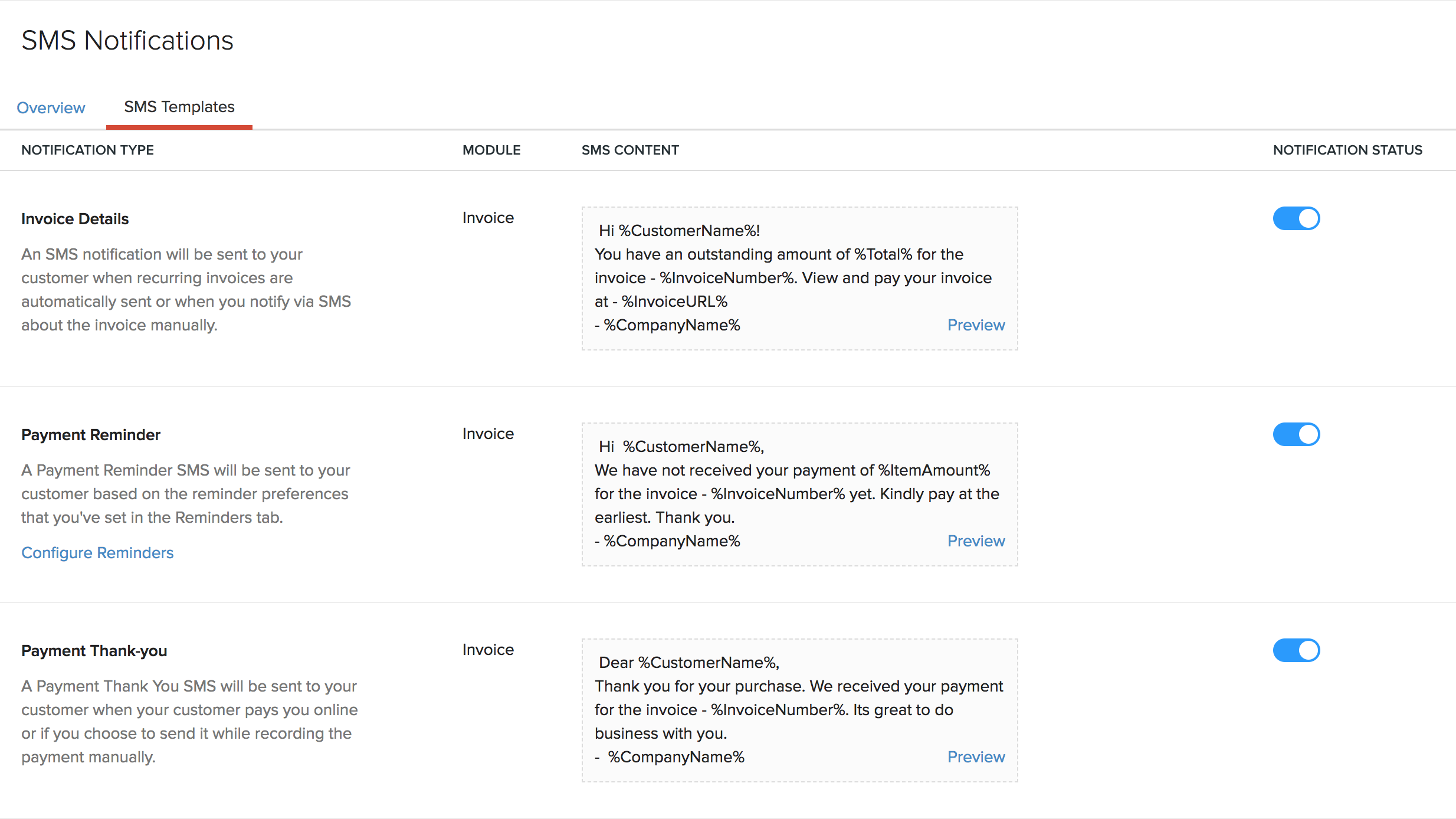The height and width of the screenshot is (819, 1456).
Task: Preview the Invoice Details SMS template
Action: [976, 325]
